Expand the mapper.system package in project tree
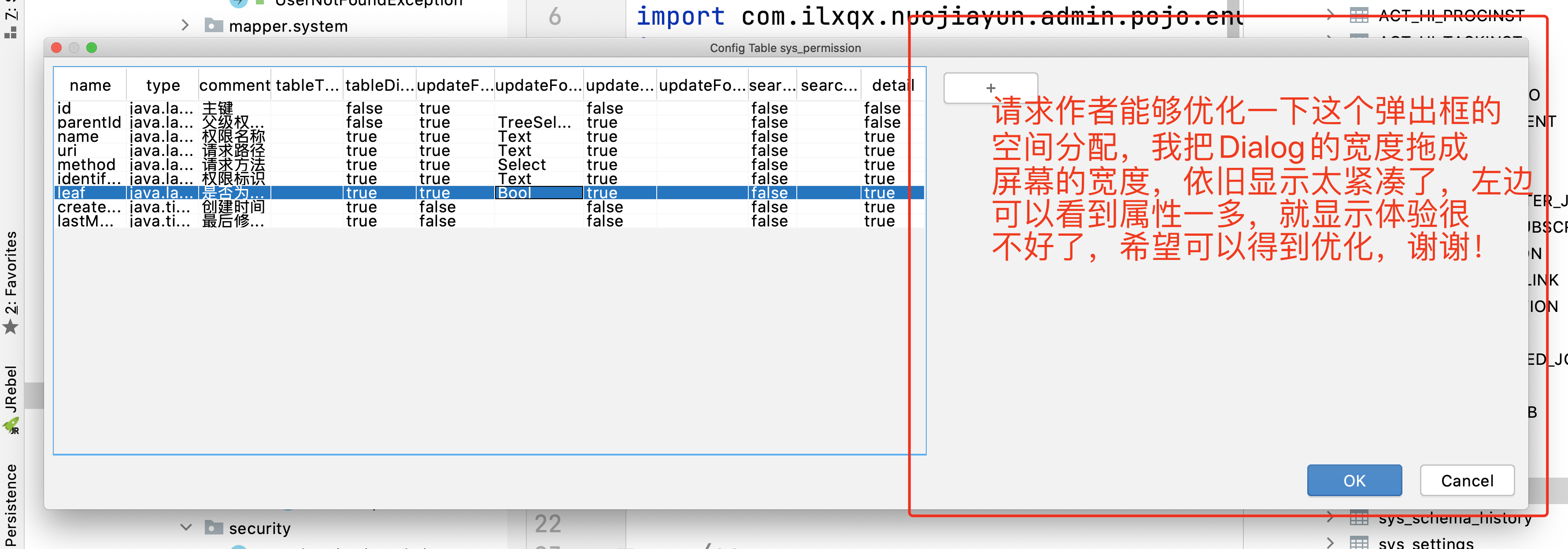 185,26
